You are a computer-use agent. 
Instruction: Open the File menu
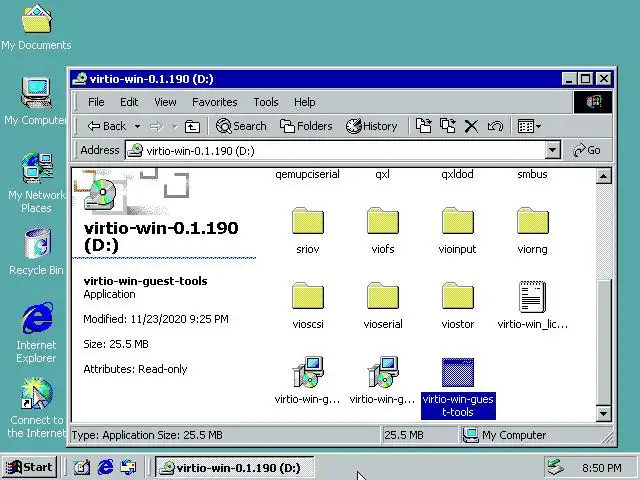pyautogui.click(x=96, y=102)
